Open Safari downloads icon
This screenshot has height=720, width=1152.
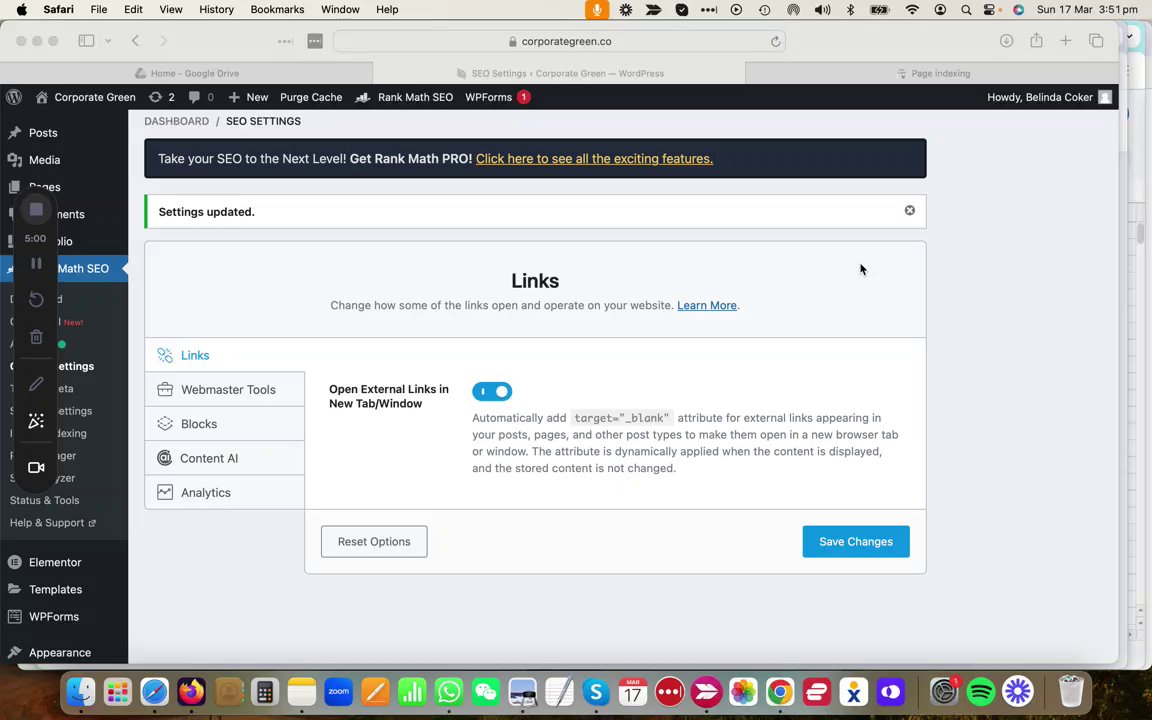click(x=1007, y=41)
